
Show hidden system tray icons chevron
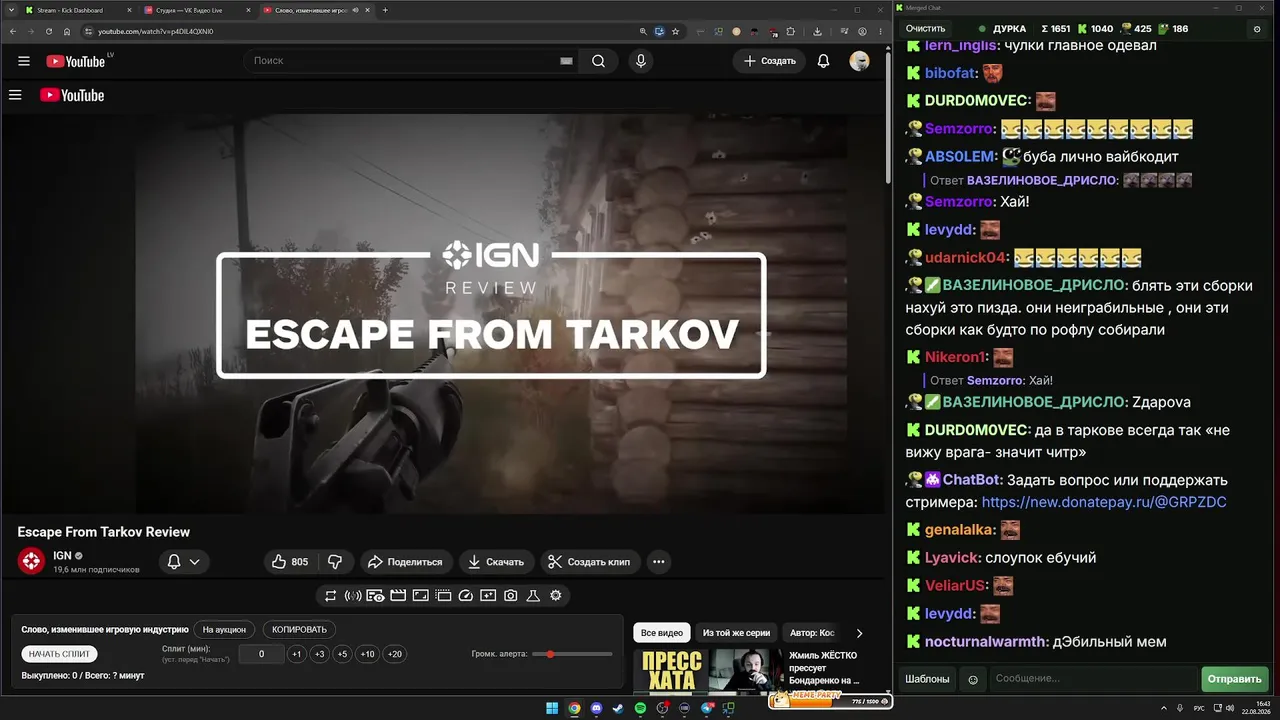(x=1163, y=709)
